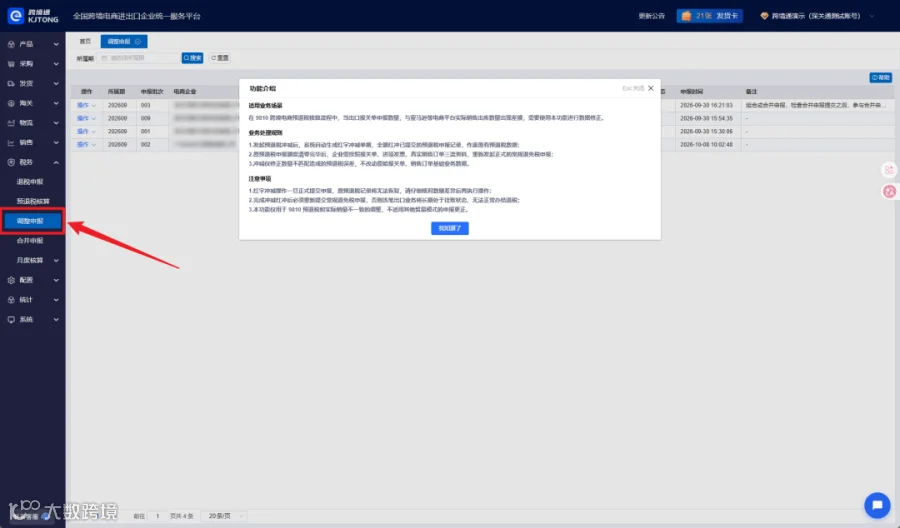This screenshot has width=900, height=528.
Task: Click the orange 发货卡 box icon
Action: pos(686,16)
